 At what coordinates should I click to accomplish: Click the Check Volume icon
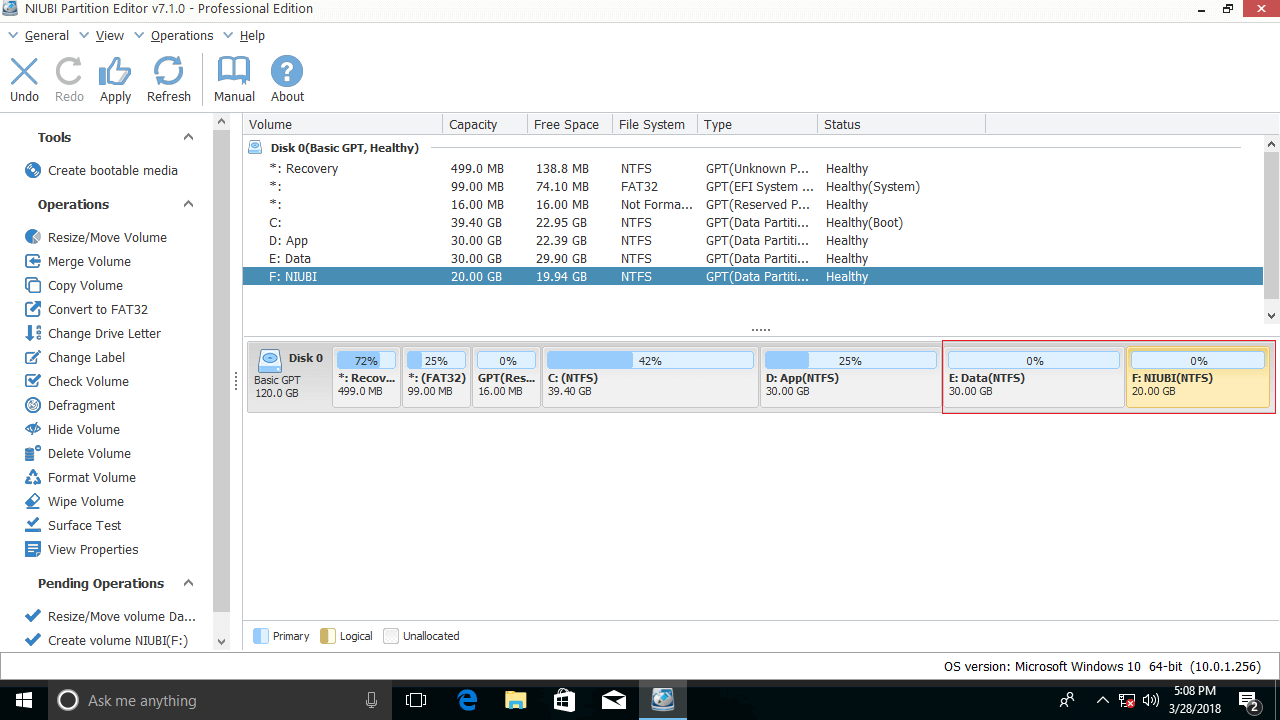pyautogui.click(x=33, y=381)
